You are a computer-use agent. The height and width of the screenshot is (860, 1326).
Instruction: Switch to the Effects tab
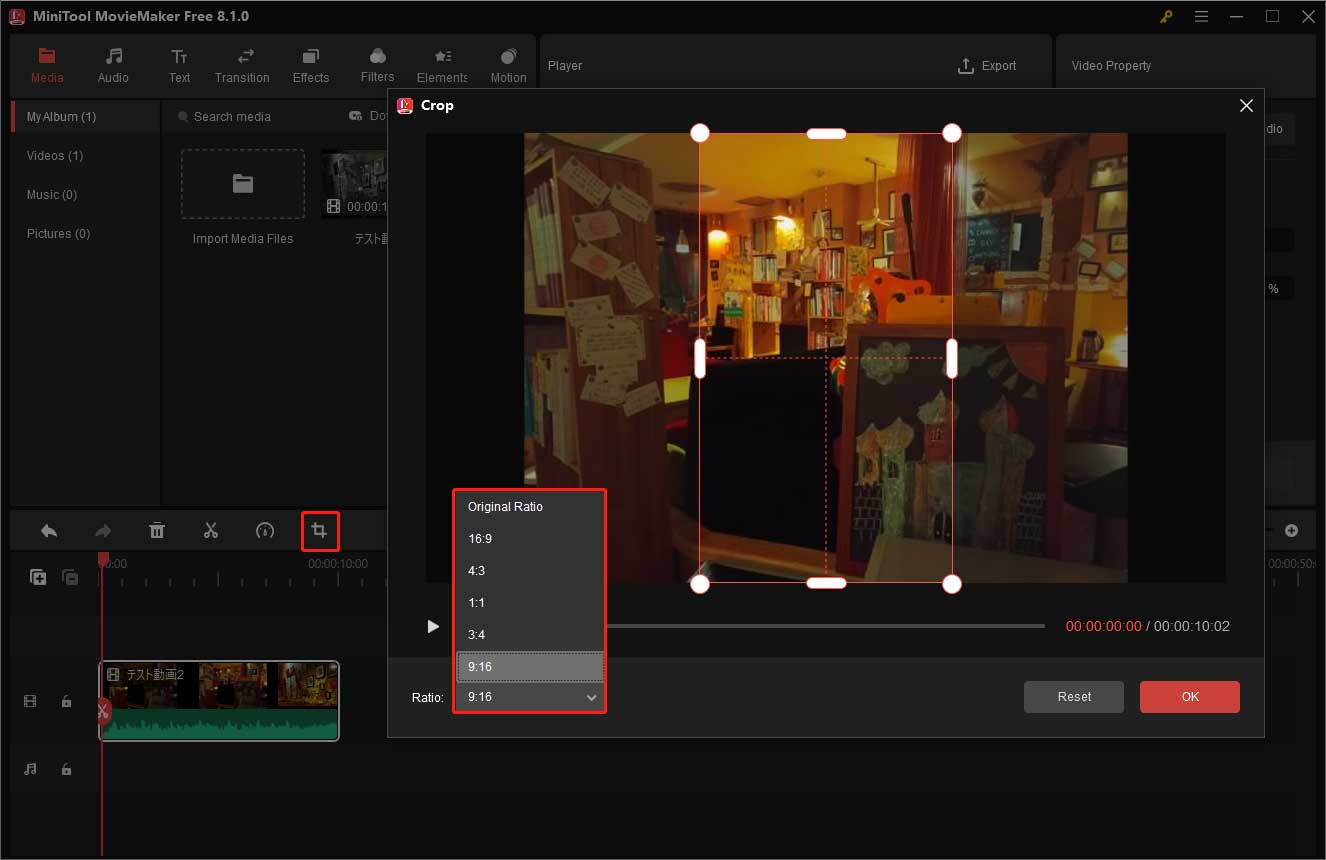click(x=311, y=66)
